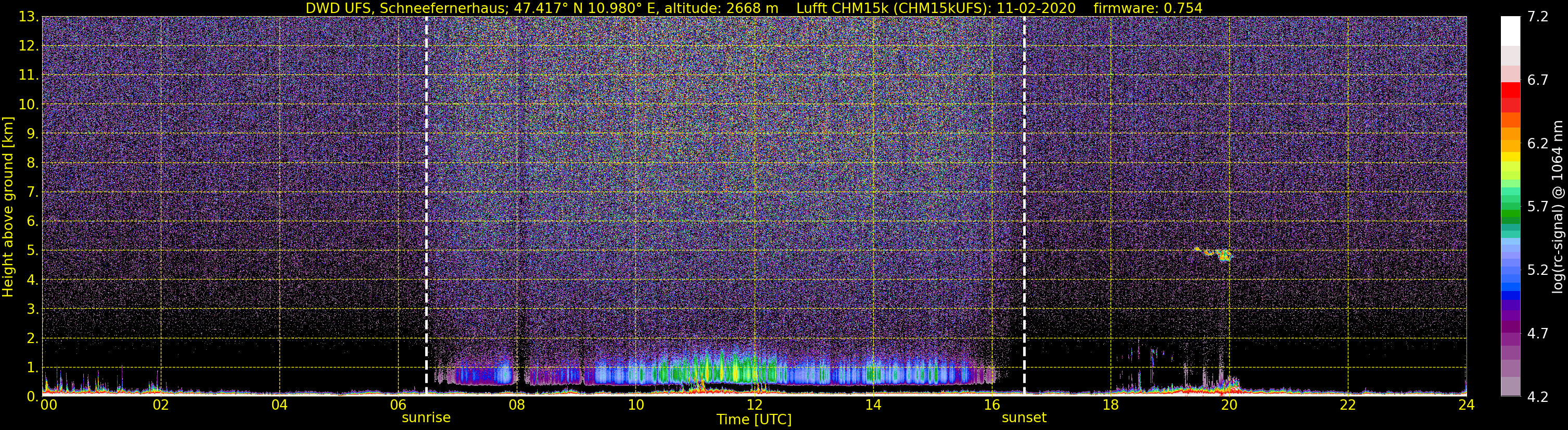
Task: Click the 'sunset' label
Action: [1024, 418]
